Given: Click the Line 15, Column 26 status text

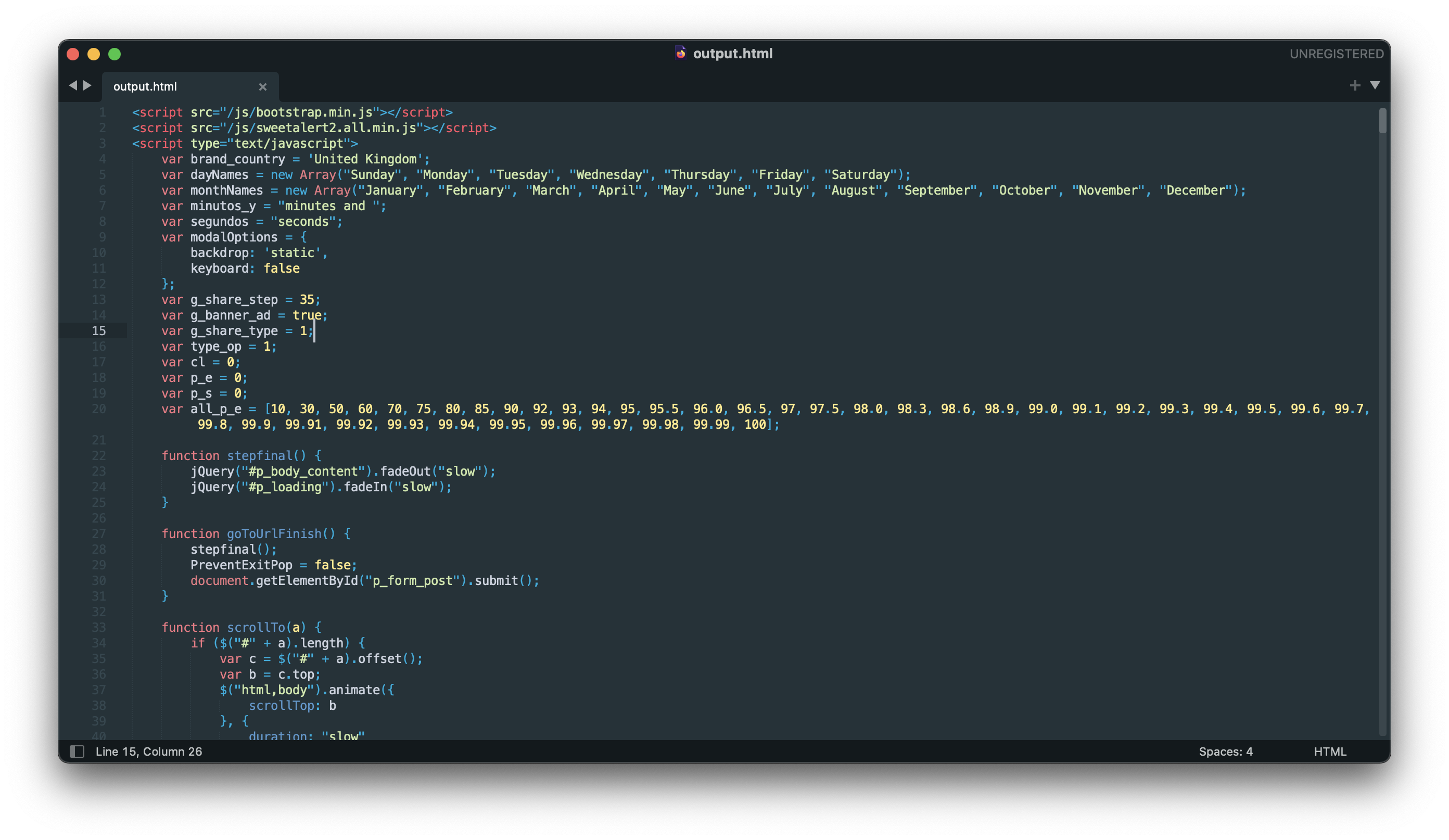Looking at the screenshot, I should [x=149, y=752].
